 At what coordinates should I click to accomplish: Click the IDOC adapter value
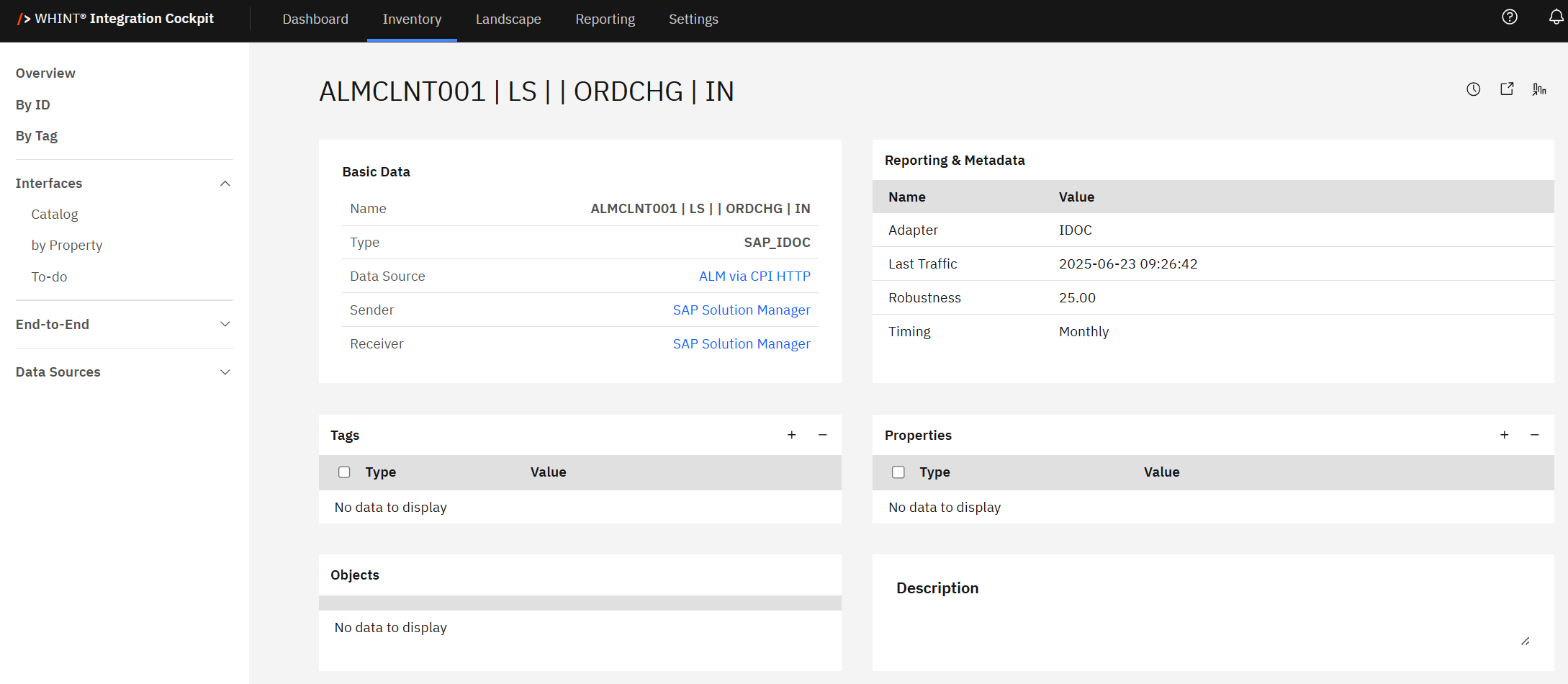1076,230
